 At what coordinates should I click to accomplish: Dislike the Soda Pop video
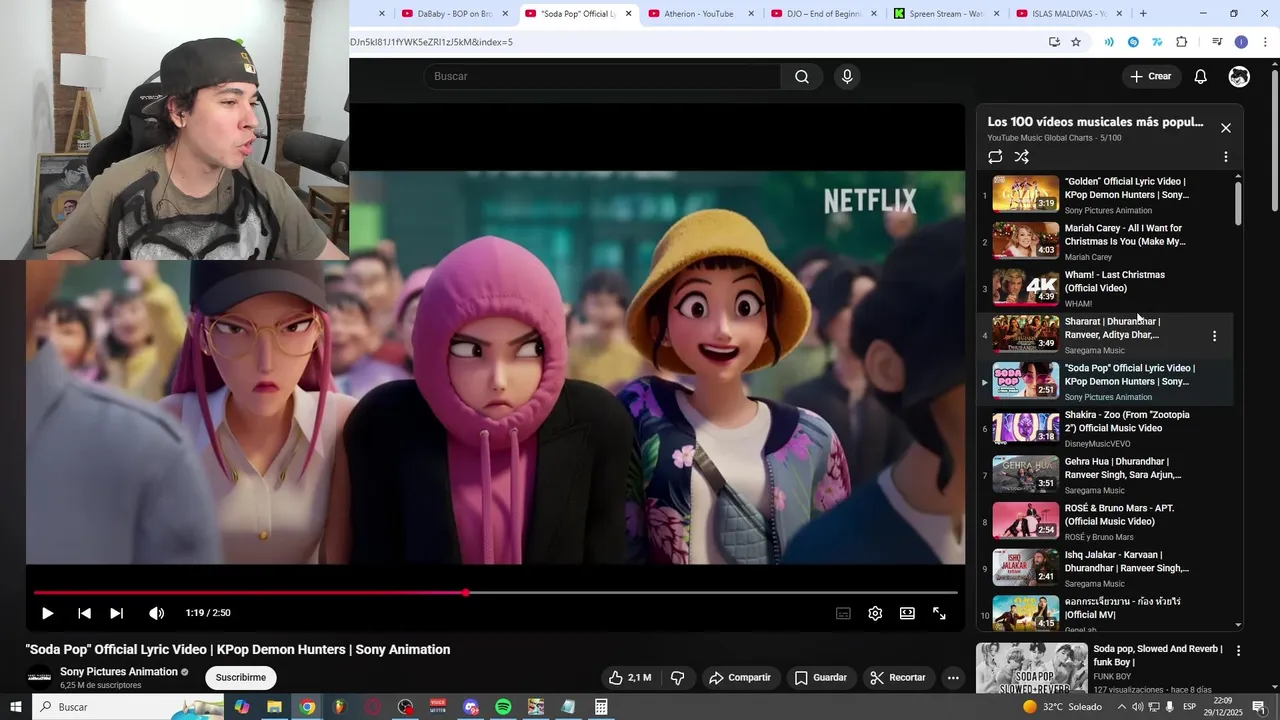point(677,678)
